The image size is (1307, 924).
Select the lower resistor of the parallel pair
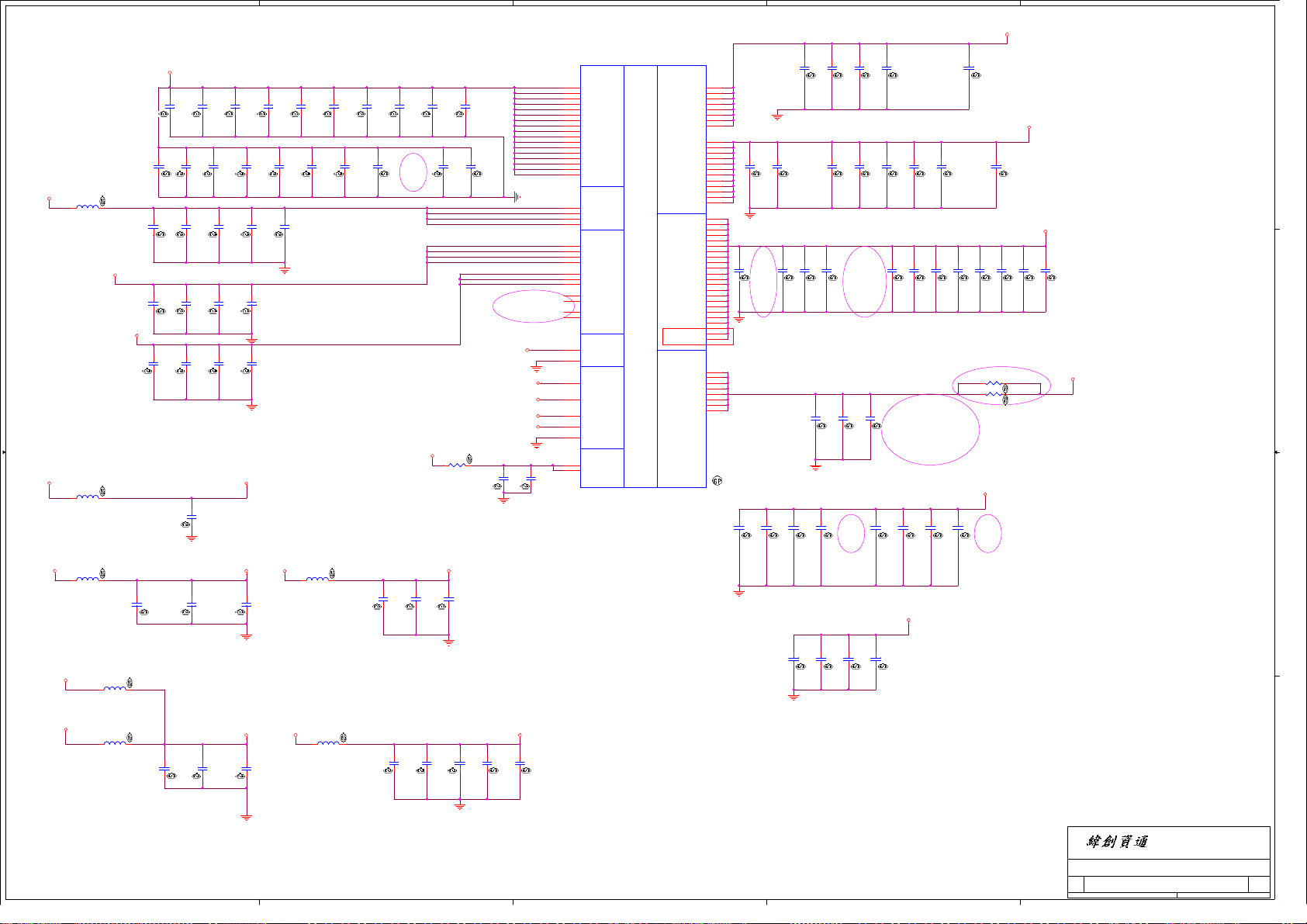coord(994,394)
